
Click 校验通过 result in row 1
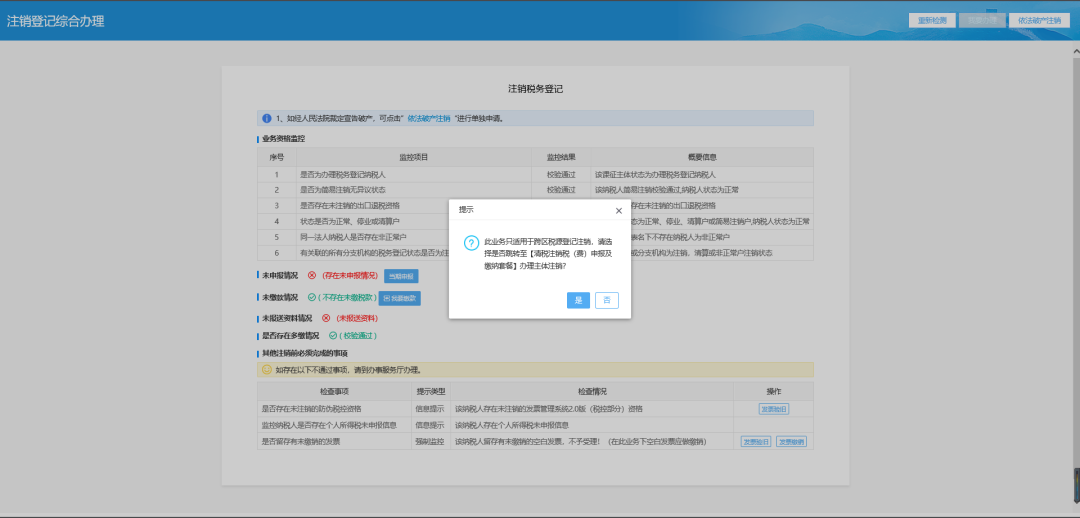[561, 174]
